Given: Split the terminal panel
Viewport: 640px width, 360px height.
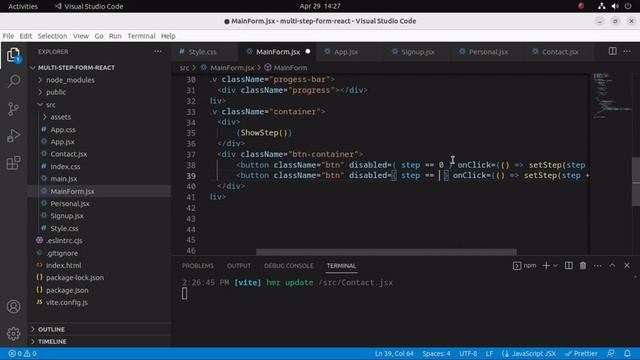Looking at the screenshot, I should point(569,266).
